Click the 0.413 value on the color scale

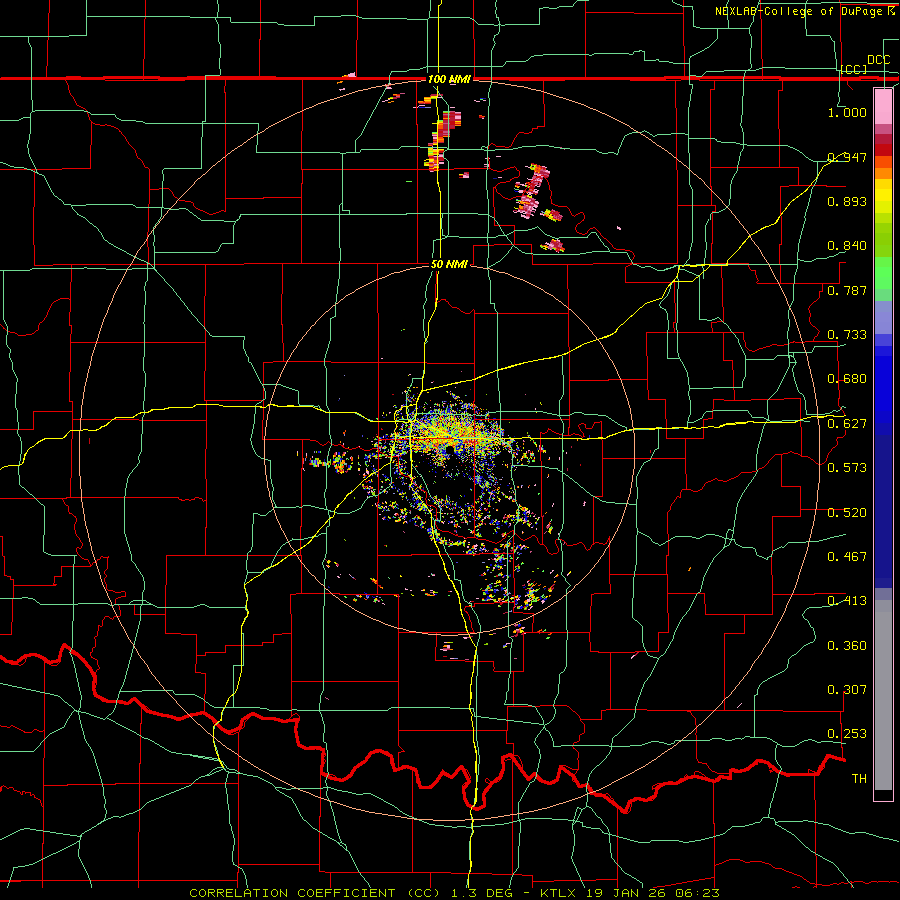(x=847, y=601)
